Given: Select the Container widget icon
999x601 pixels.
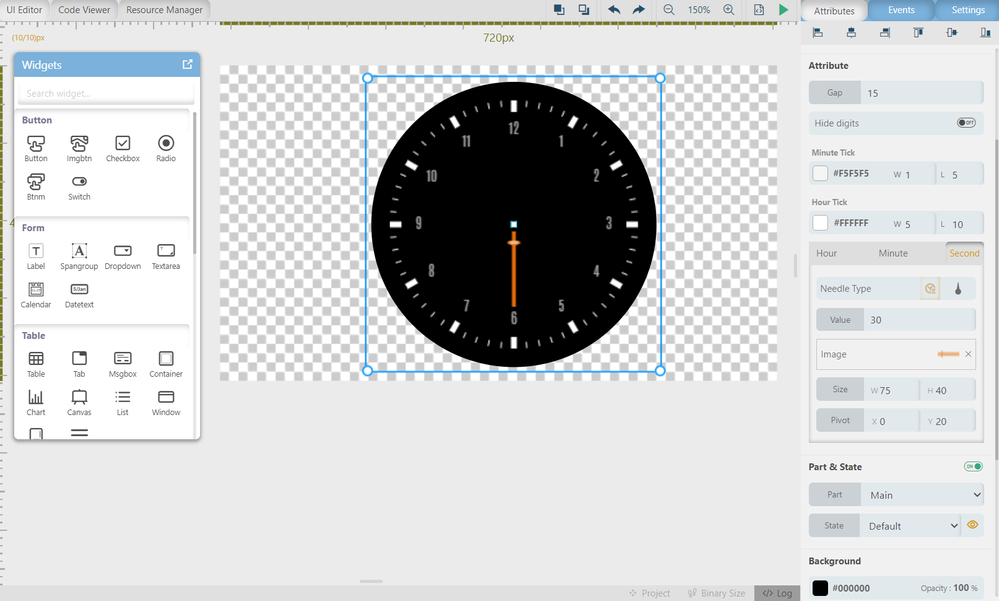Looking at the screenshot, I should (x=166, y=359).
